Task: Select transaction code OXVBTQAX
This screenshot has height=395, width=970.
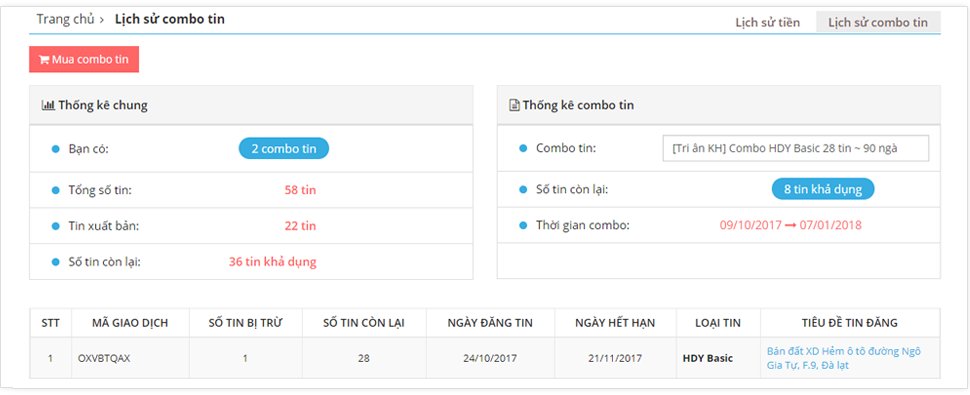Action: (104, 358)
